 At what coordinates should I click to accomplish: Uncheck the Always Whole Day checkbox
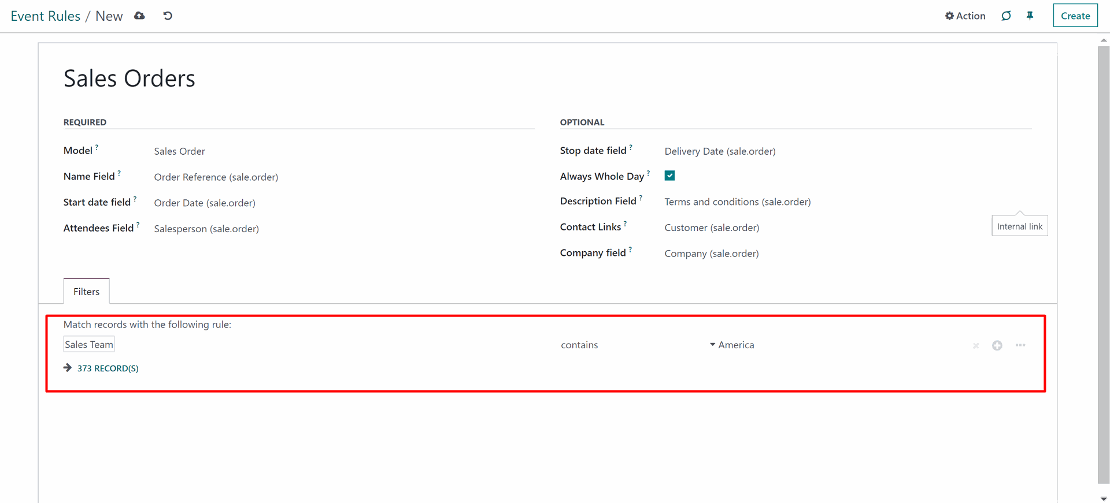tap(670, 175)
